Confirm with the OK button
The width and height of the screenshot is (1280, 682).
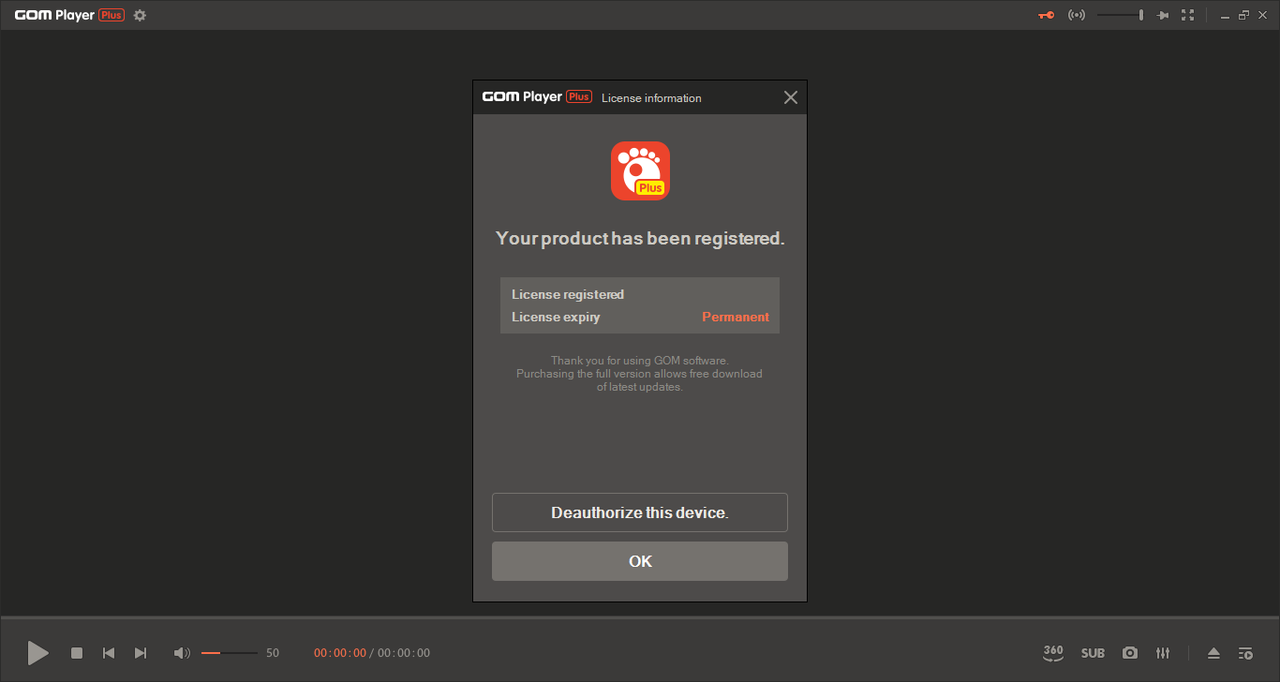pyautogui.click(x=640, y=561)
